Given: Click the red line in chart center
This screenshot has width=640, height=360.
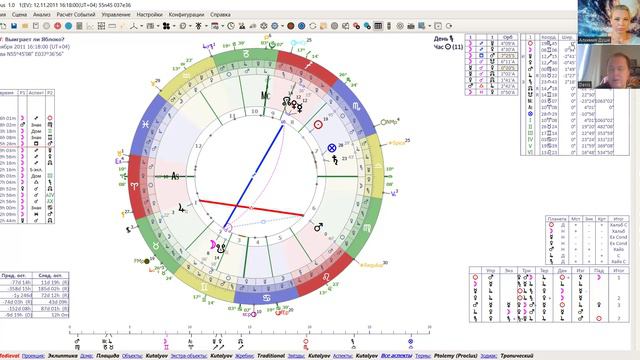Looking at the screenshot, I should [x=251, y=208].
